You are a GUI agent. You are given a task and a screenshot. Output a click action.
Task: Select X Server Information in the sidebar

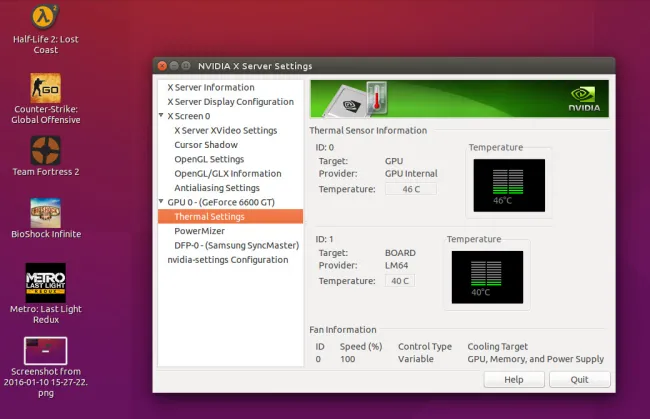(211, 87)
